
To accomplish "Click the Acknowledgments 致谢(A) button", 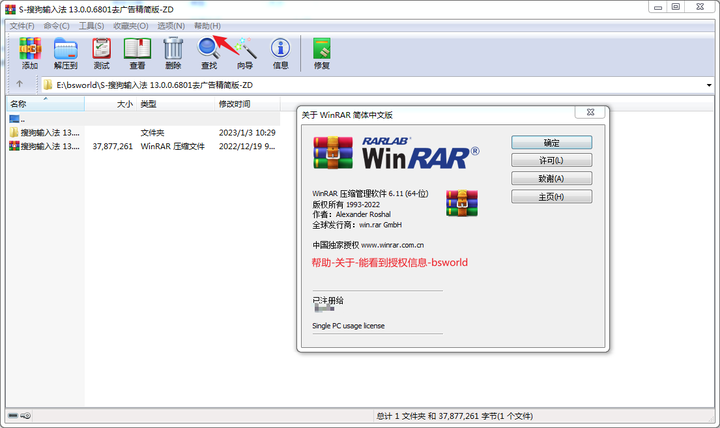I will click(x=551, y=179).
